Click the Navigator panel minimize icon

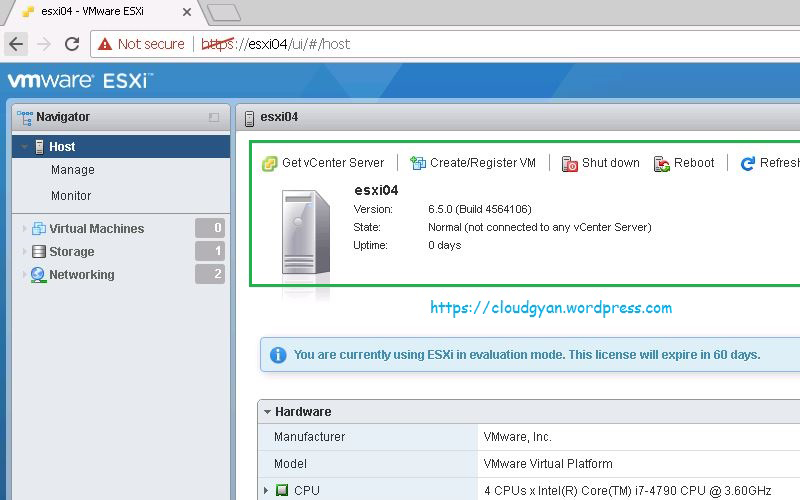pyautogui.click(x=214, y=117)
